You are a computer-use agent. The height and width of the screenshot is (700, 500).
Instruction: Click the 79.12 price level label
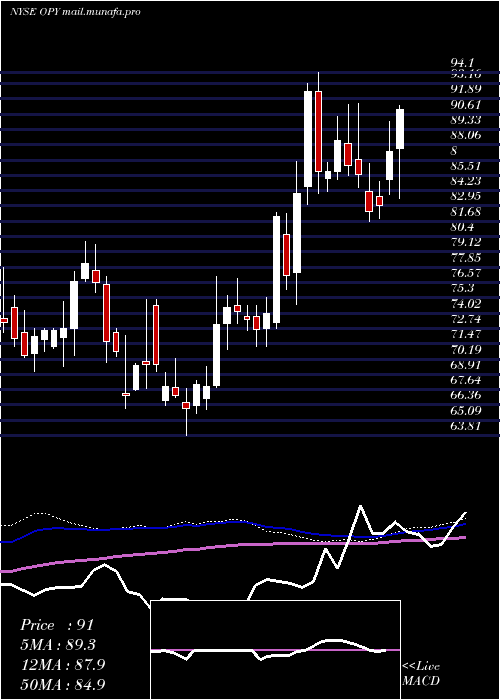point(466,242)
